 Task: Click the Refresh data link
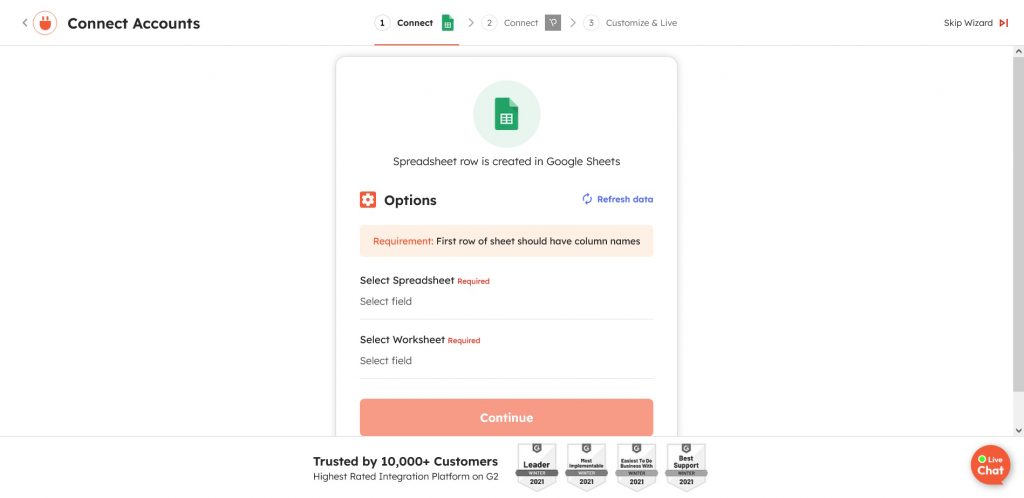pos(618,200)
